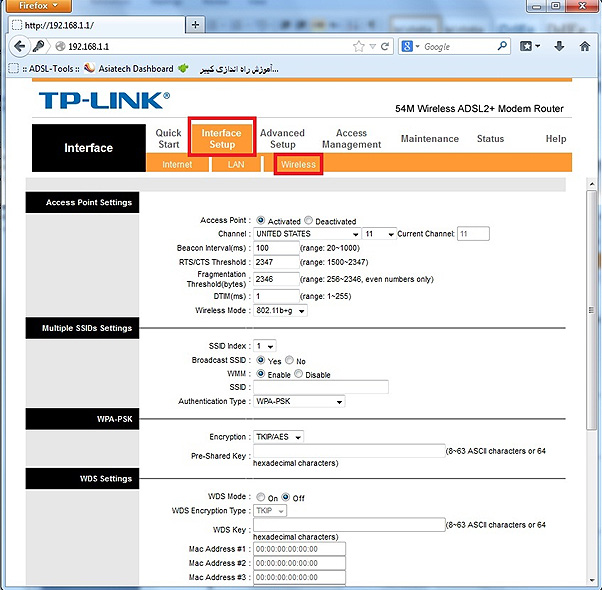Click the address bar showing 192.168.1.1
This screenshot has width=602, height=590.
(x=207, y=46)
